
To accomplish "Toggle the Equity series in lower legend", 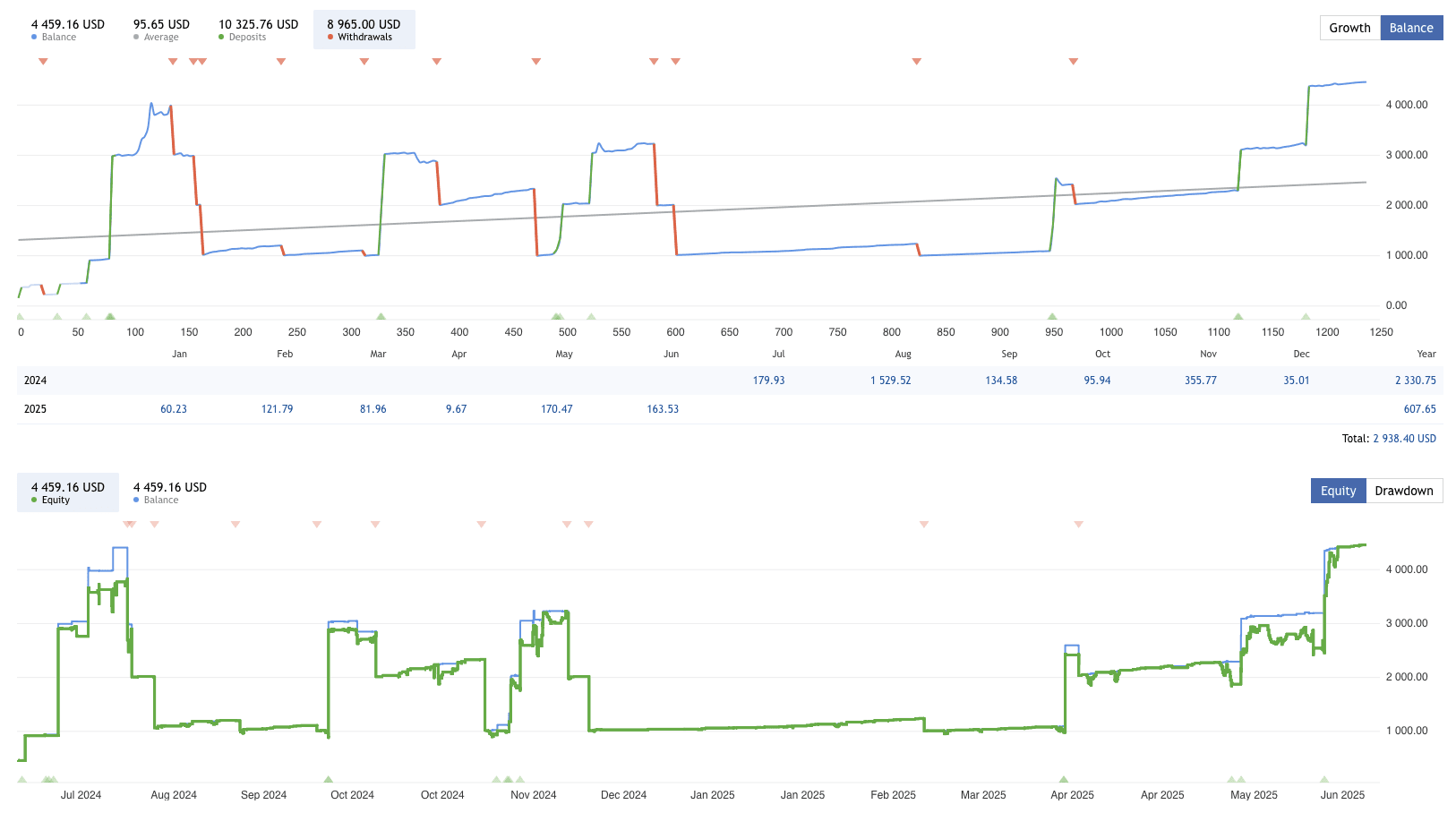I will (67, 492).
